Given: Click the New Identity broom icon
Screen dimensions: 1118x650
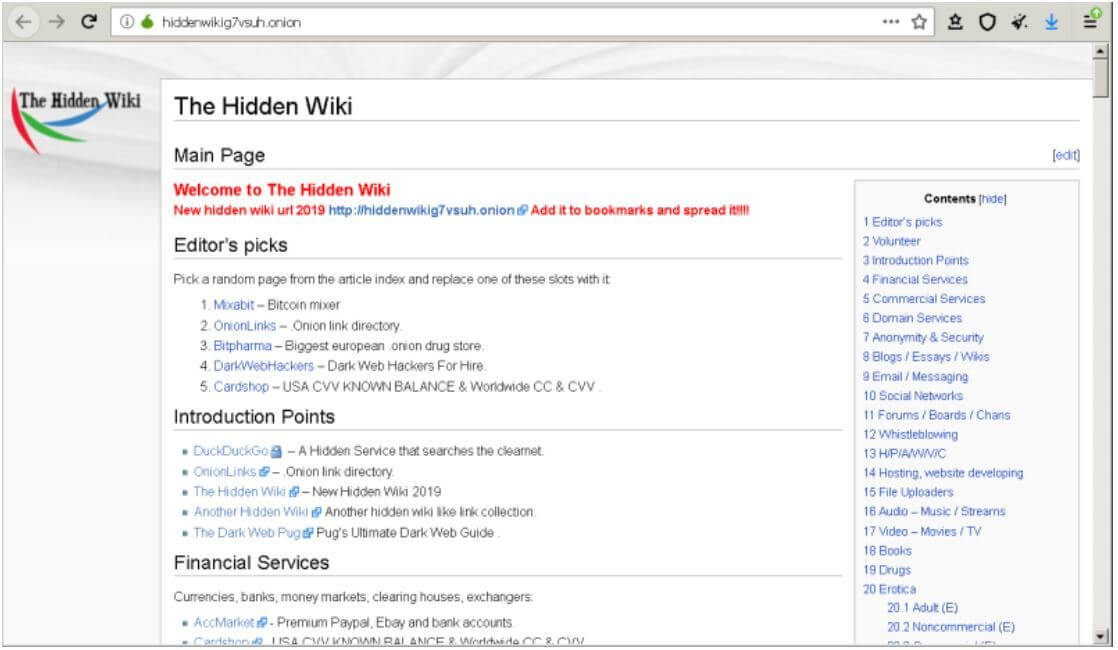Looking at the screenshot, I should pyautogui.click(x=1020, y=22).
